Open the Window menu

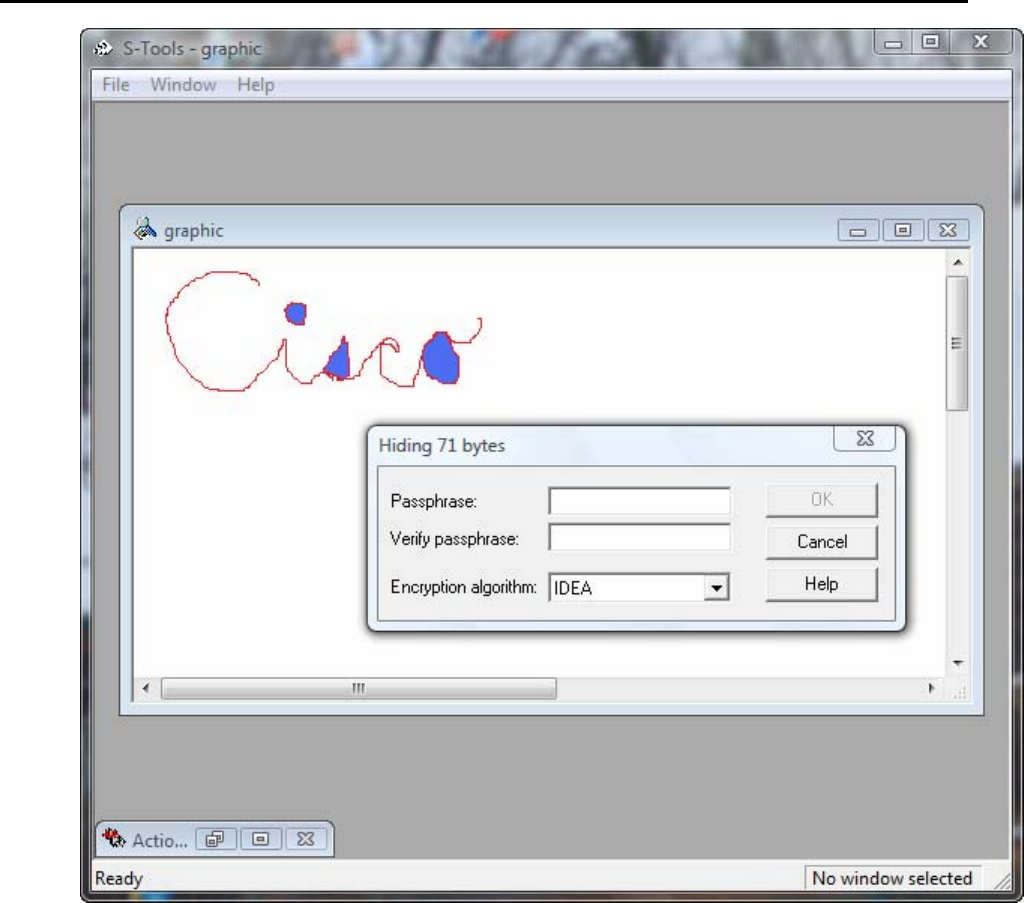pyautogui.click(x=183, y=85)
